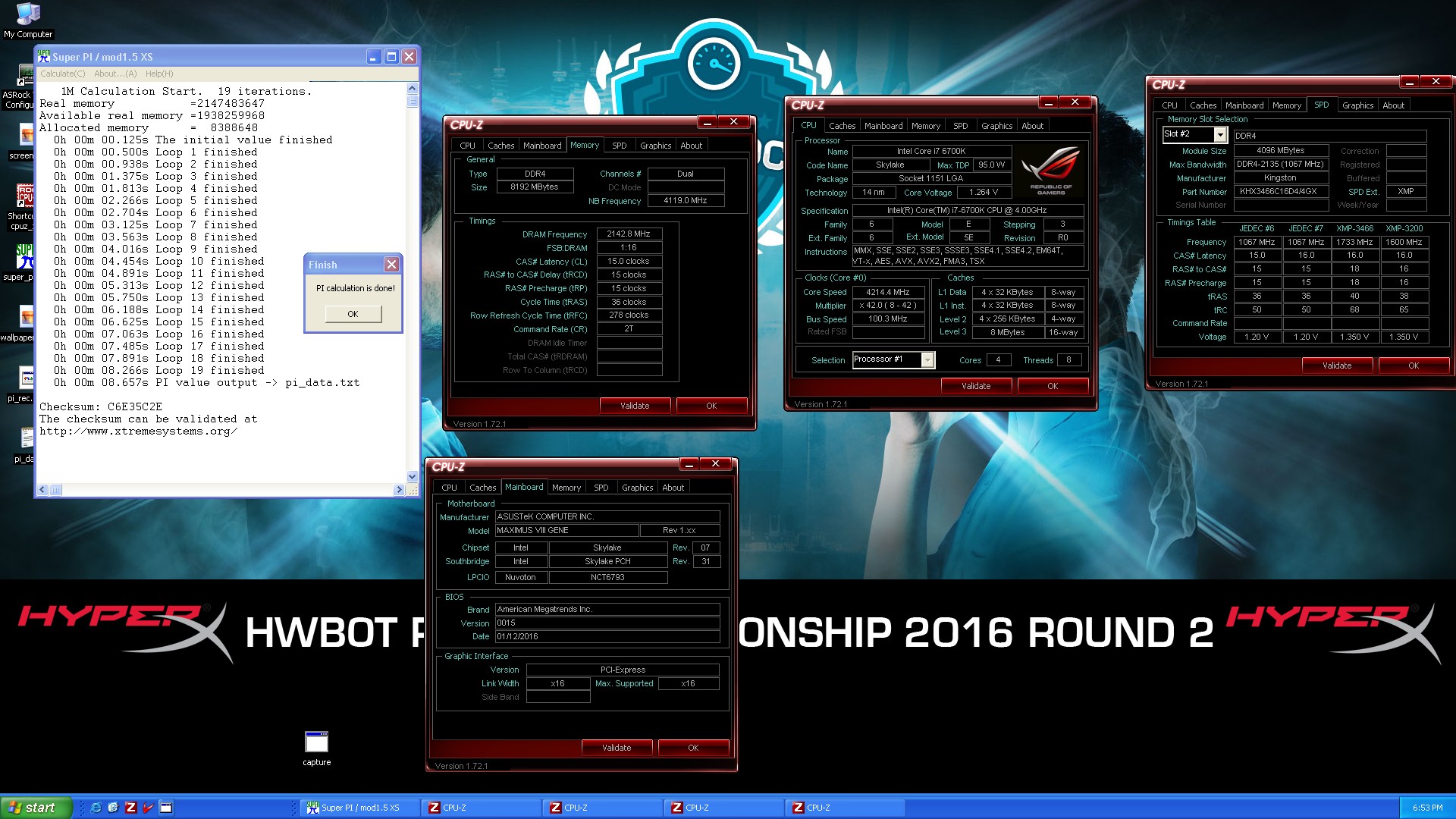Viewport: 1456px width, 819px height.
Task: Click the window-shaped quick launch icon
Action: (x=166, y=808)
